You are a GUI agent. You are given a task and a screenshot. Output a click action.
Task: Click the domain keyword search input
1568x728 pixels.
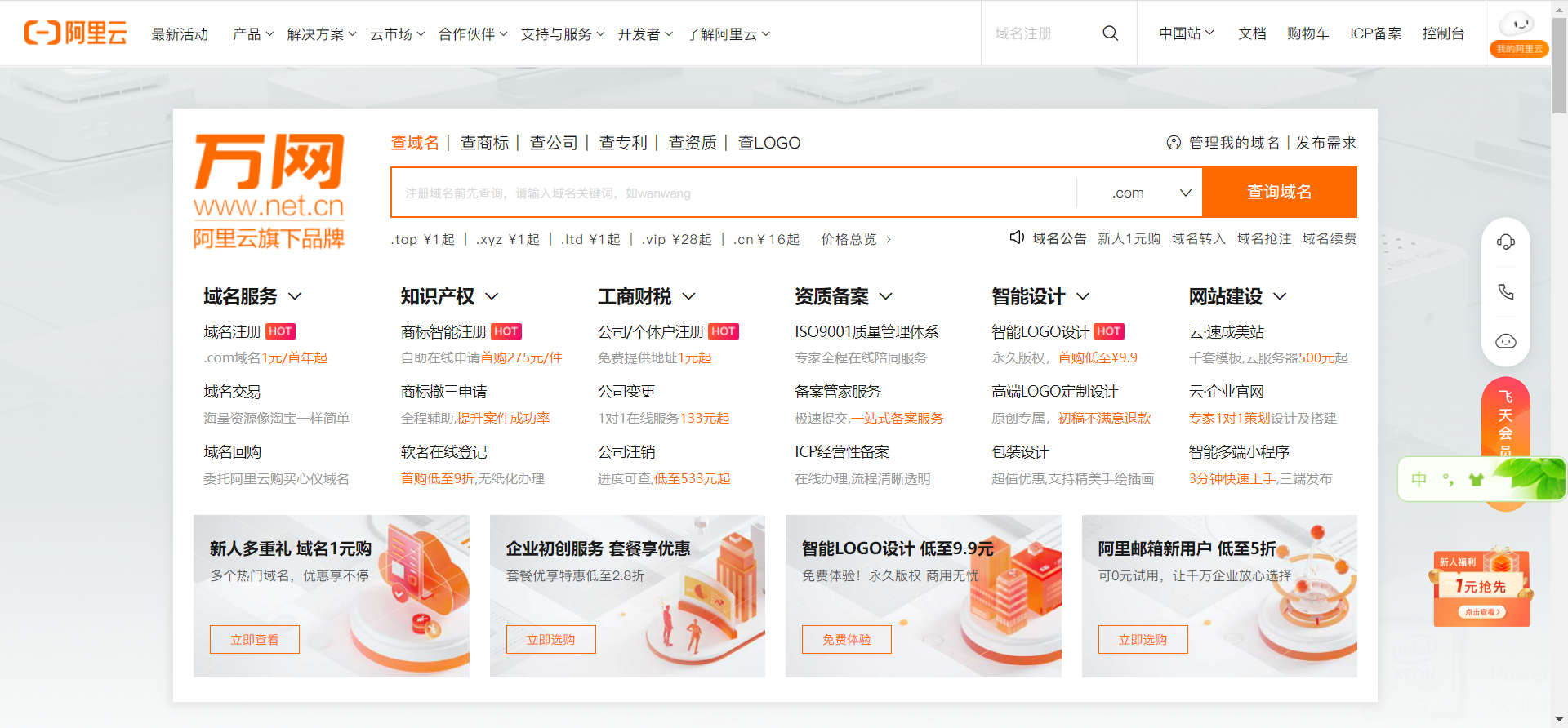[x=733, y=193]
